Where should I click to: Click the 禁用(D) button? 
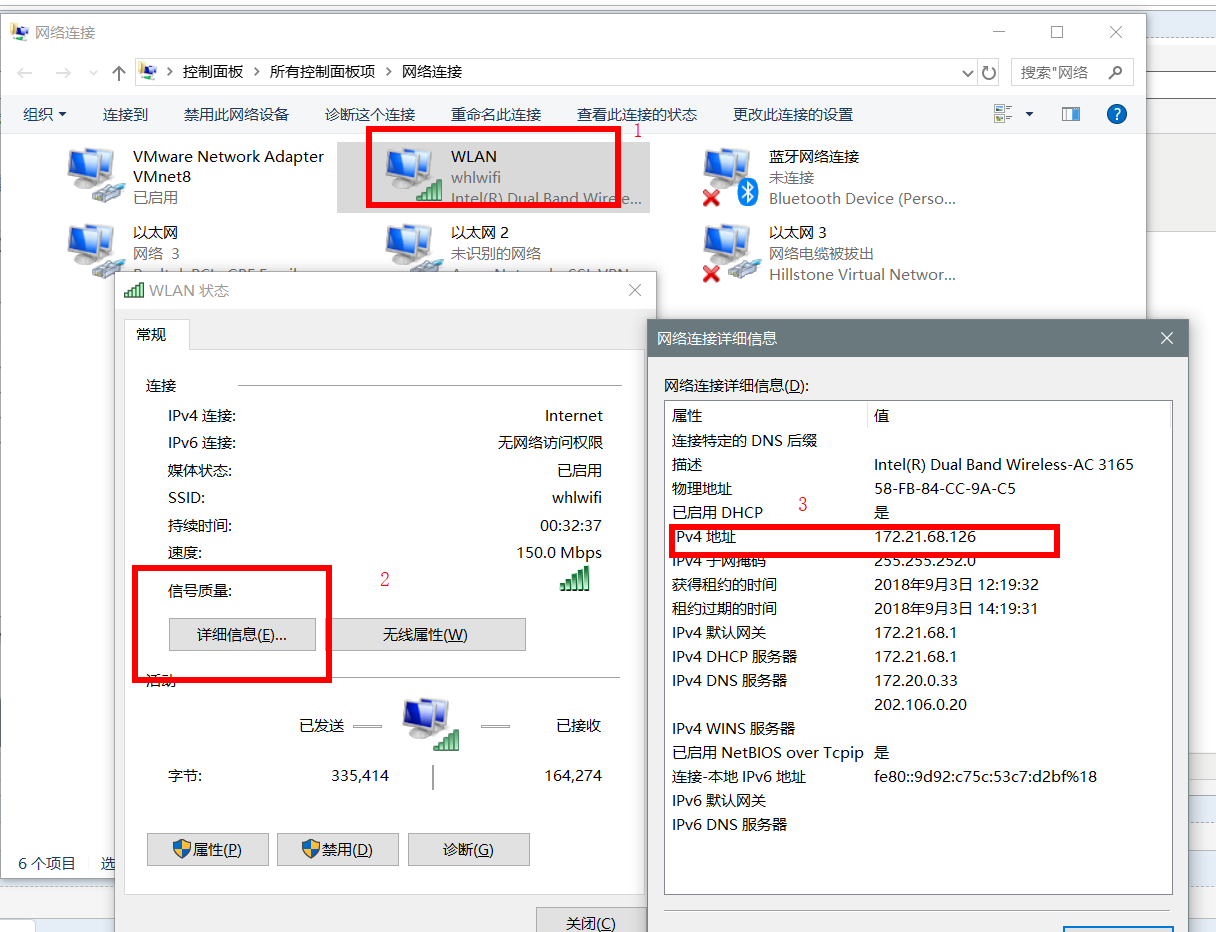tap(338, 850)
